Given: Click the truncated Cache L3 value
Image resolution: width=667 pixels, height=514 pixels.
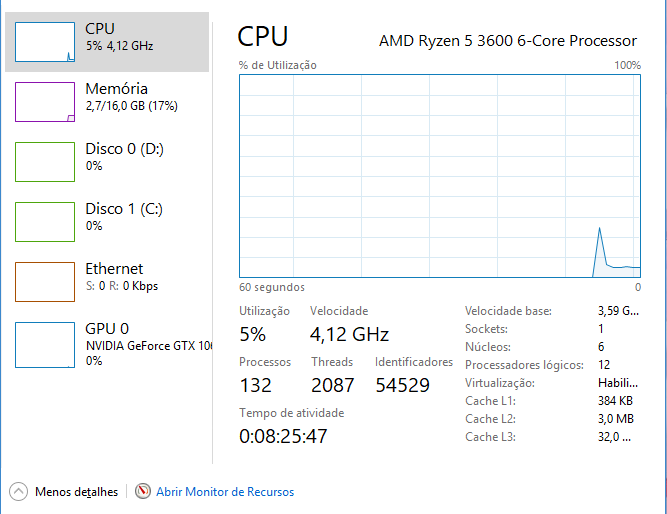Looking at the screenshot, I should (614, 437).
